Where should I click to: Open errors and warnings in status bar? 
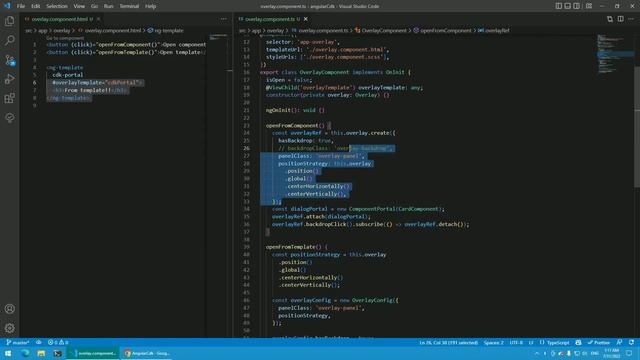click(x=58, y=342)
